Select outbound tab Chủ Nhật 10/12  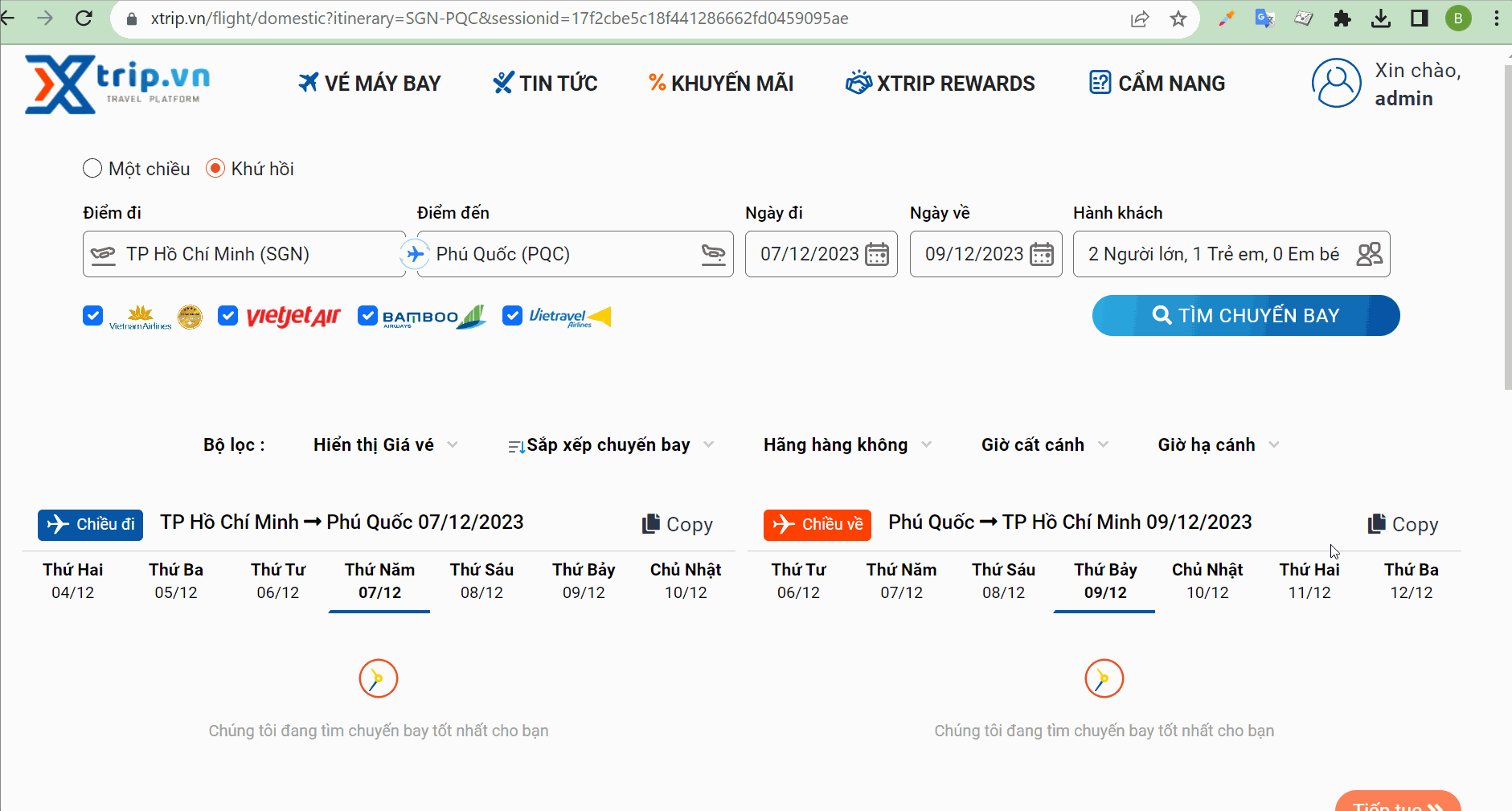686,581
